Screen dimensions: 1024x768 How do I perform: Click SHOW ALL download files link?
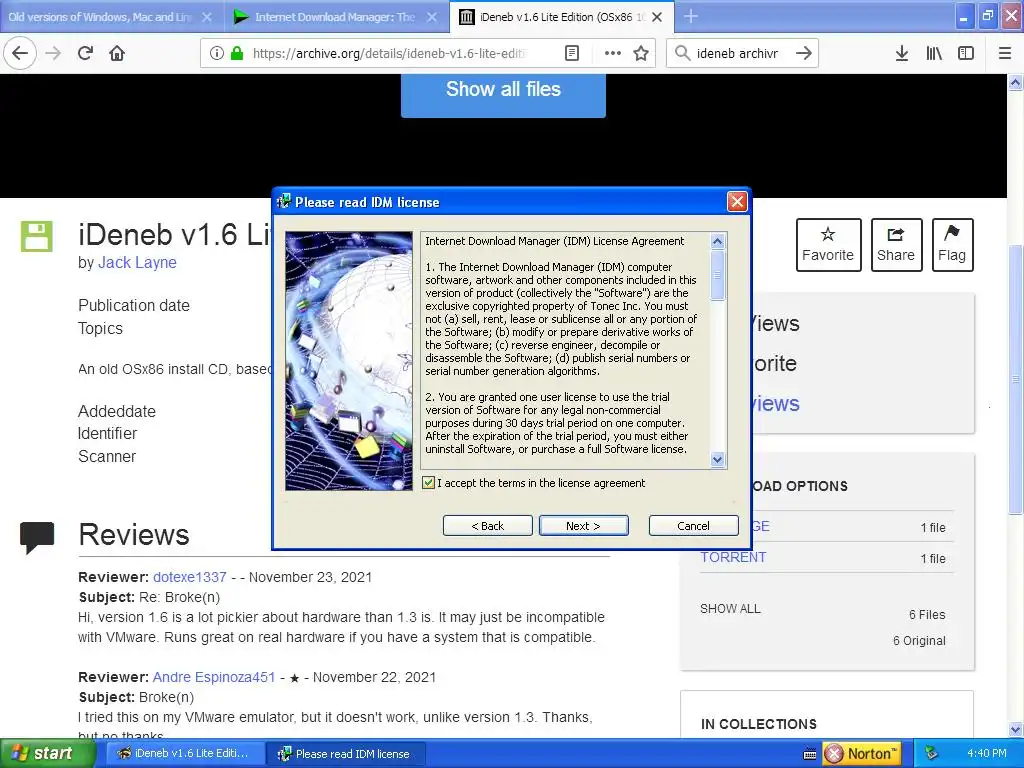[x=730, y=609]
